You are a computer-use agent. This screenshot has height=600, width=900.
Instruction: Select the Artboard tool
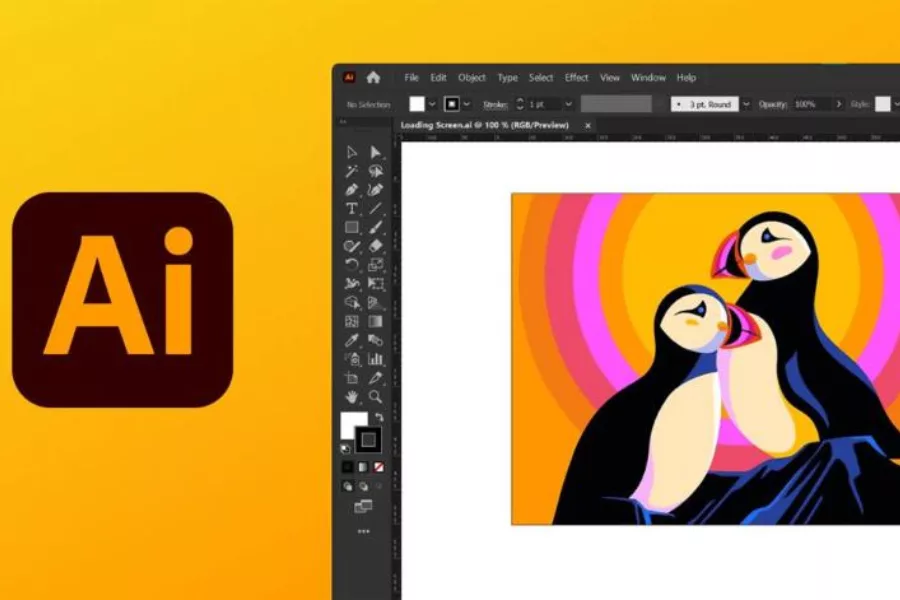point(352,378)
